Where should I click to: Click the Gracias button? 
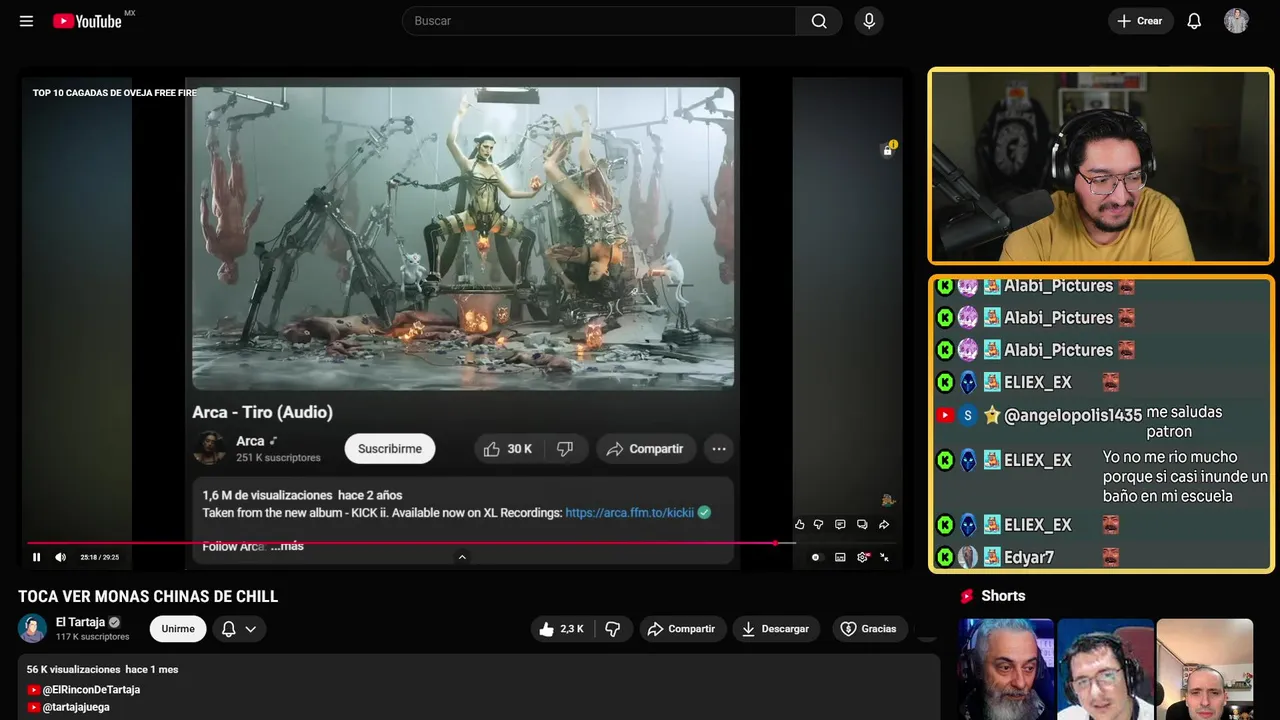coord(868,629)
